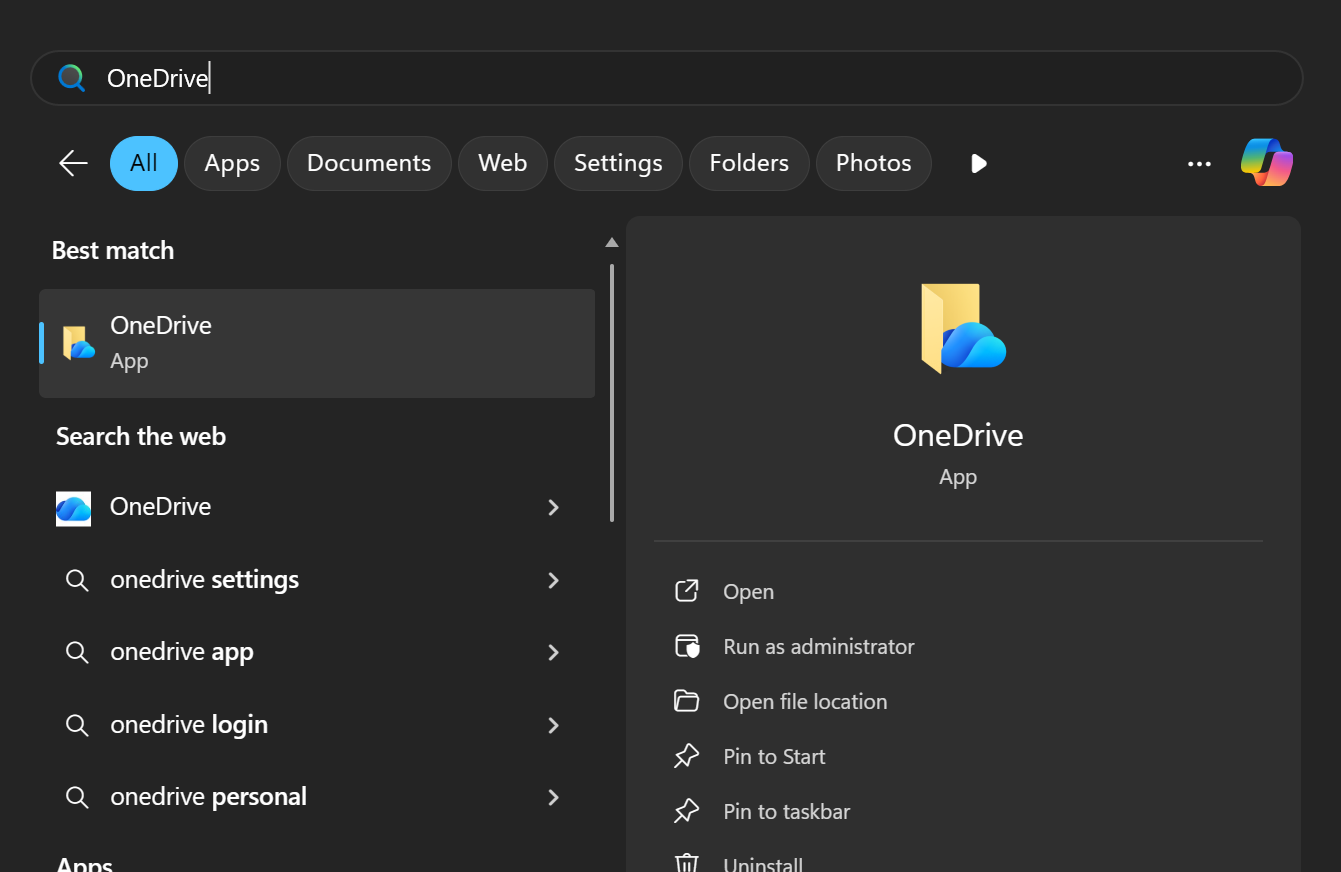This screenshot has height=872, width=1341.
Task: Open the three-dots more options menu
Action: [1199, 164]
